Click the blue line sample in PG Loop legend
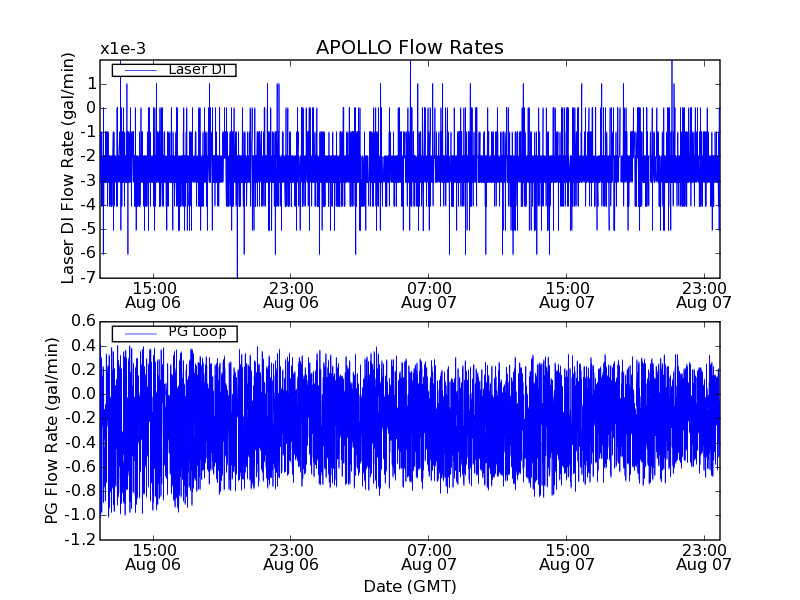800x600 pixels. coord(137,332)
